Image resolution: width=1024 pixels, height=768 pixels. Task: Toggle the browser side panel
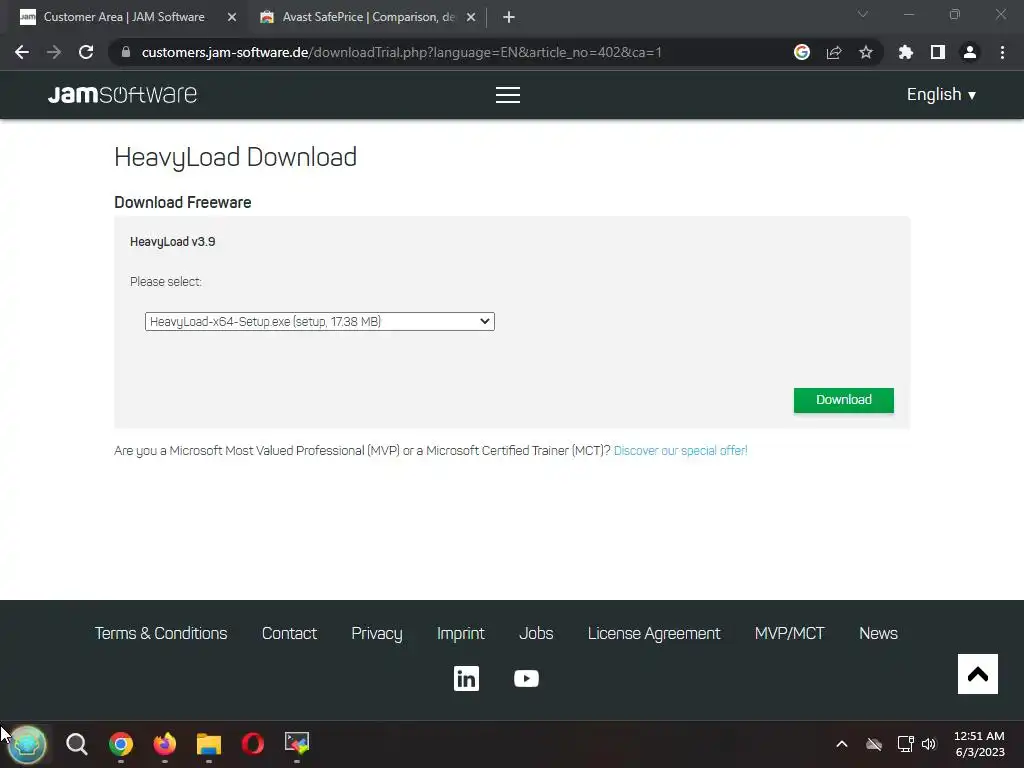pyautogui.click(x=938, y=52)
